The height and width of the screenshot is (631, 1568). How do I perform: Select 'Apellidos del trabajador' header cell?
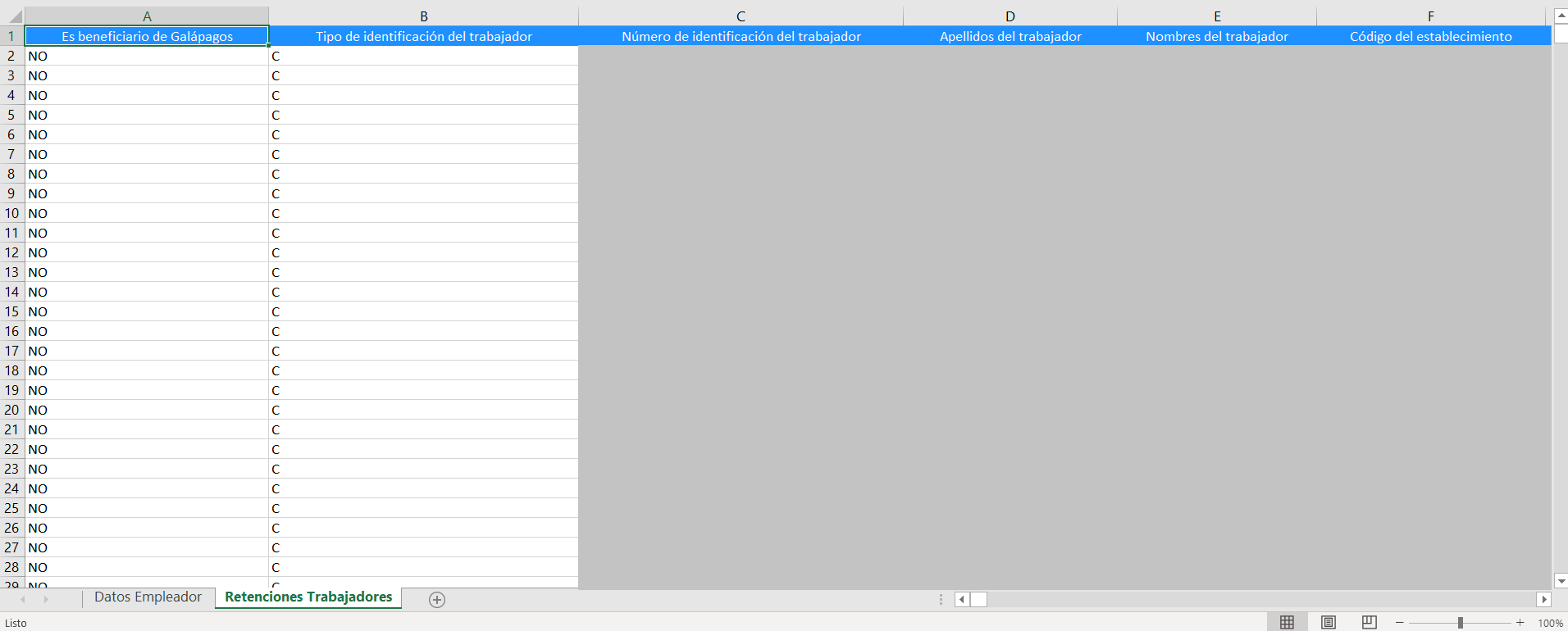click(1010, 36)
